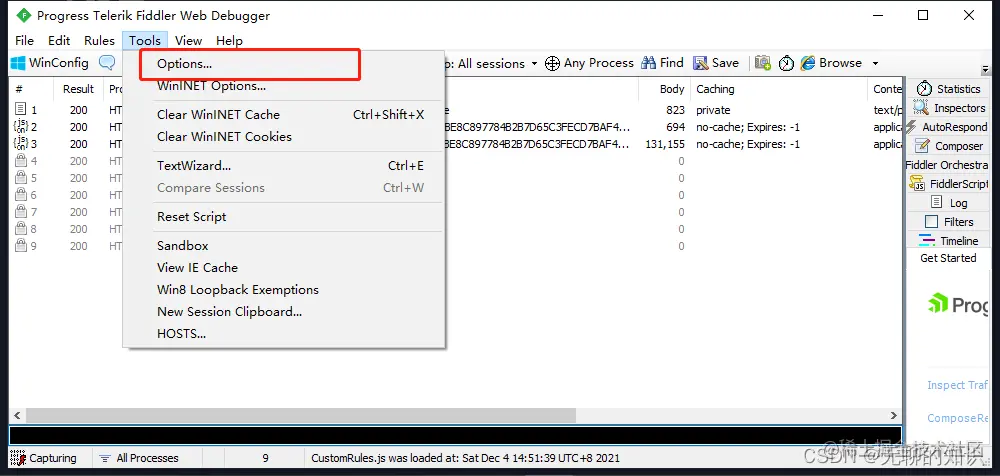The height and width of the screenshot is (476, 1000).
Task: Open the Rules menu
Action: (99, 40)
